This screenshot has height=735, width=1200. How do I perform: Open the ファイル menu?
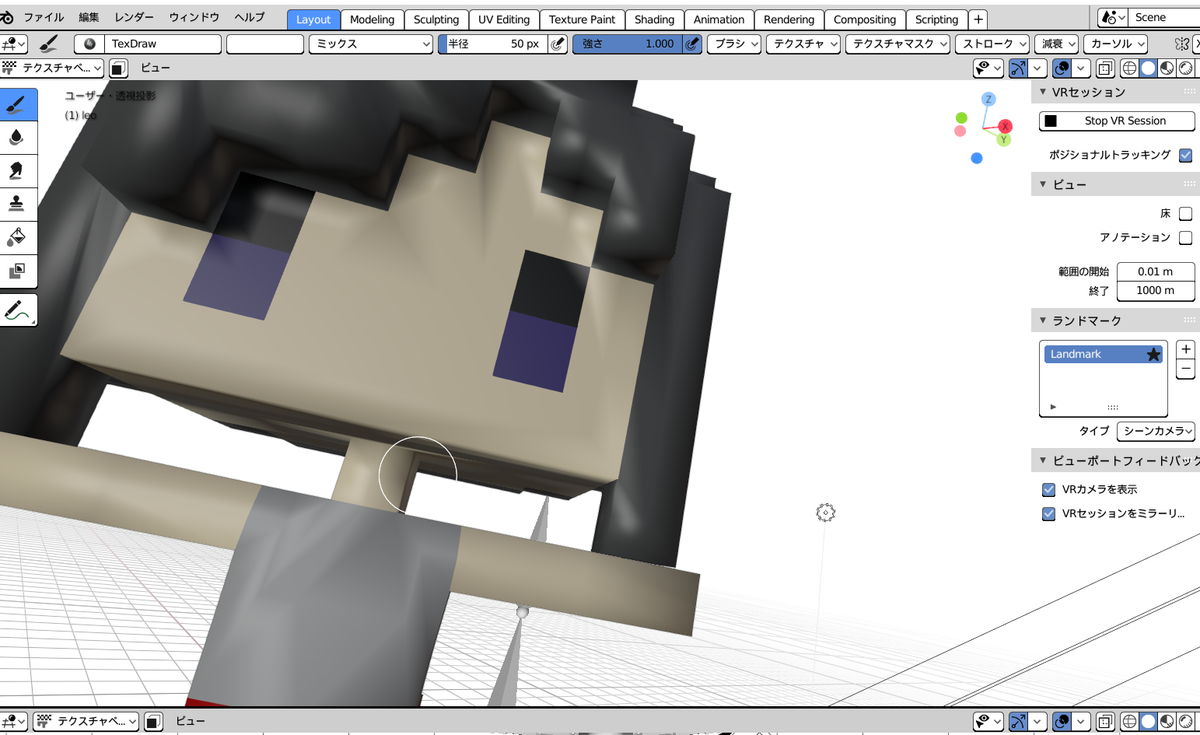(x=43, y=18)
